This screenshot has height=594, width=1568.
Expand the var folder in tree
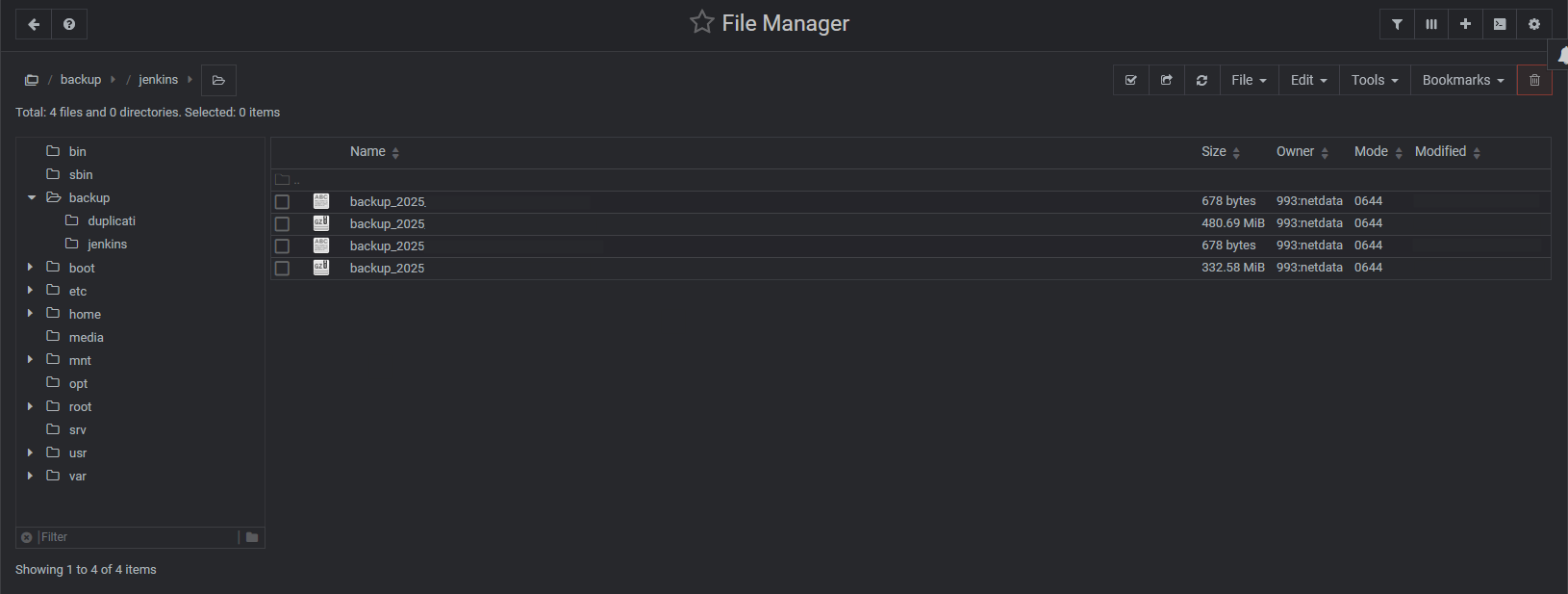[x=31, y=476]
